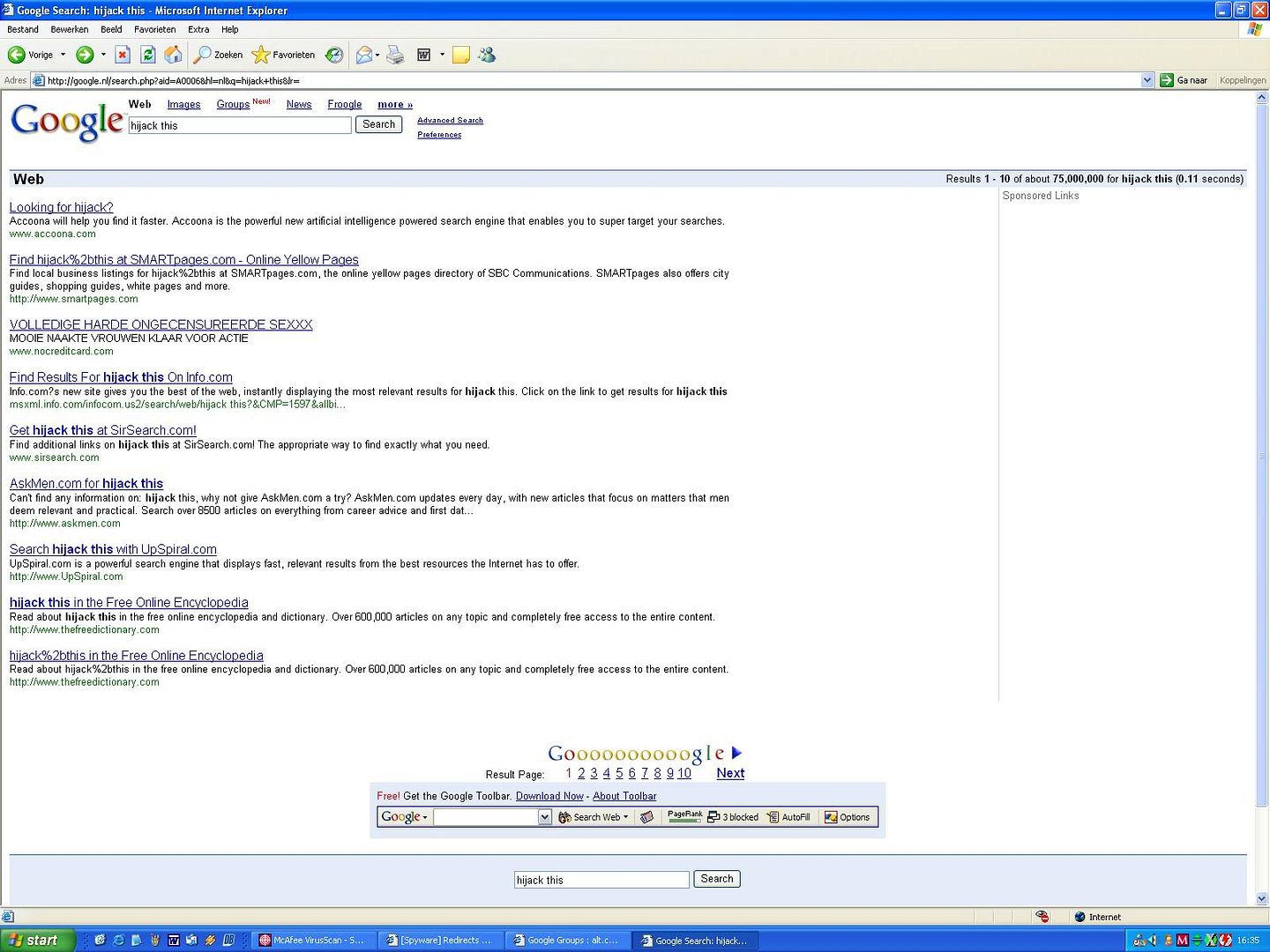Open 'Get hijack this at SirSearch.com!' result
This screenshot has width=1270, height=952.
pos(103,430)
